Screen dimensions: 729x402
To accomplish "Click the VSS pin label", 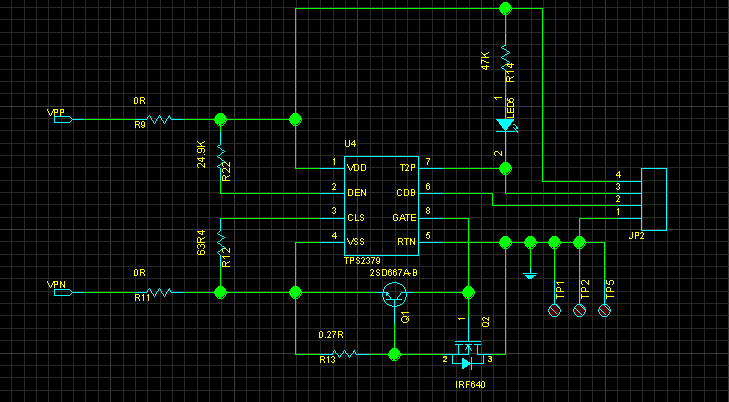I will click(x=356, y=242).
